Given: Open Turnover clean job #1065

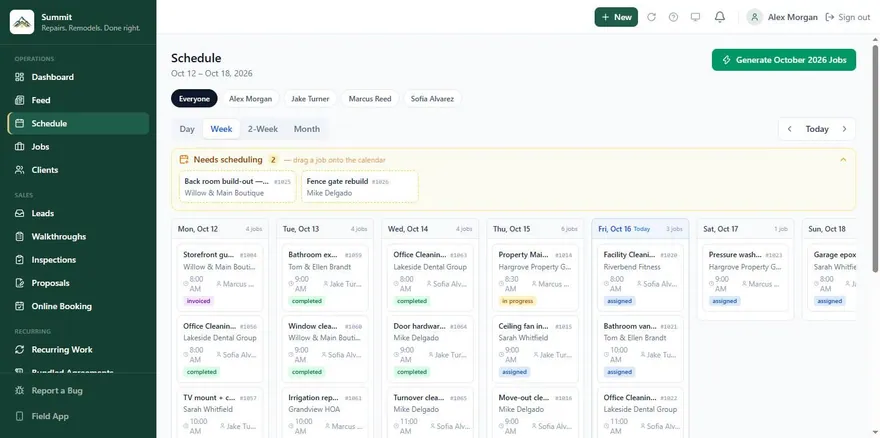Looking at the screenshot, I should 430,412.
